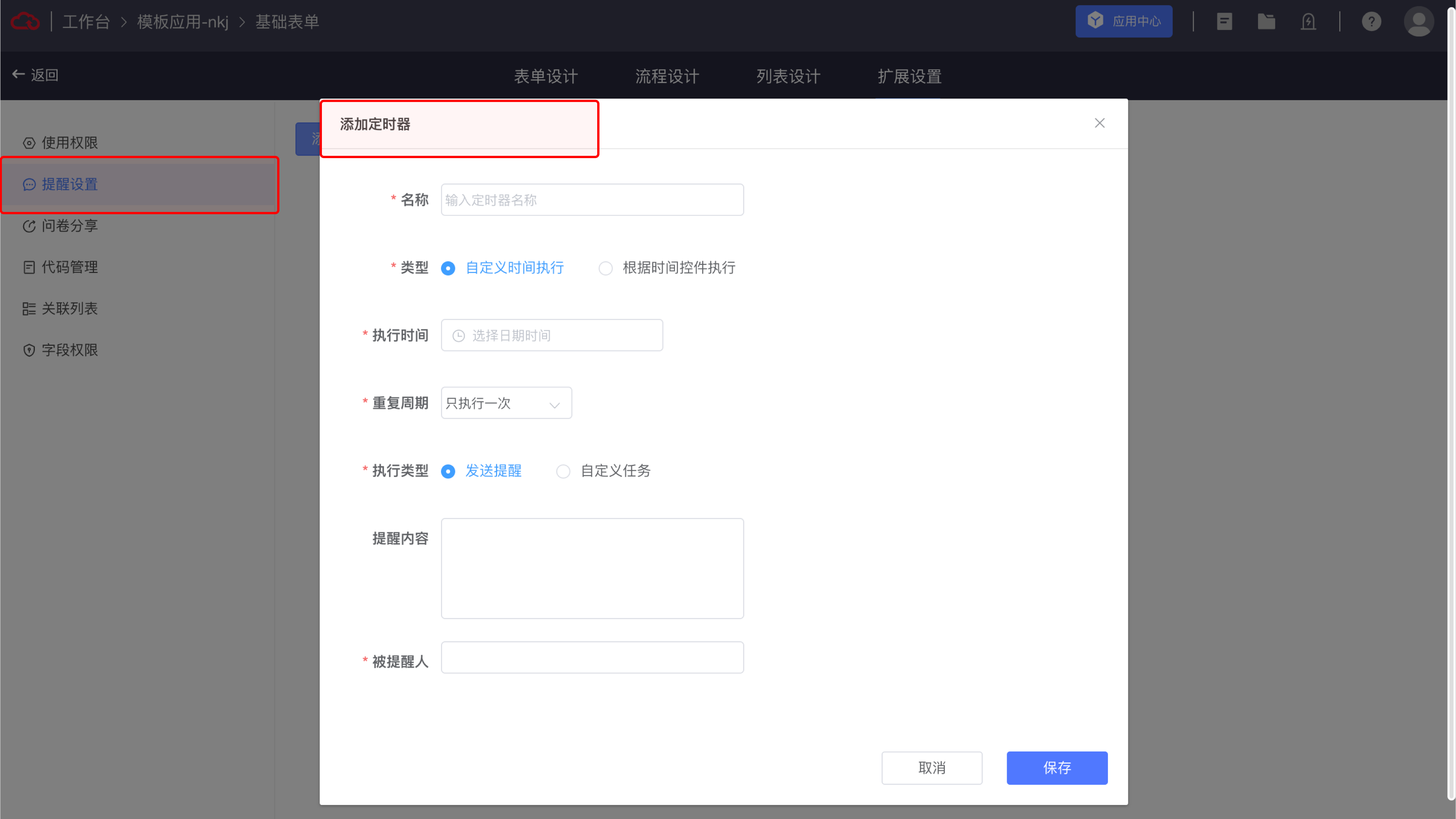Image resolution: width=1456 pixels, height=819 pixels.
Task: Open the folder icon in top bar
Action: (1266, 22)
